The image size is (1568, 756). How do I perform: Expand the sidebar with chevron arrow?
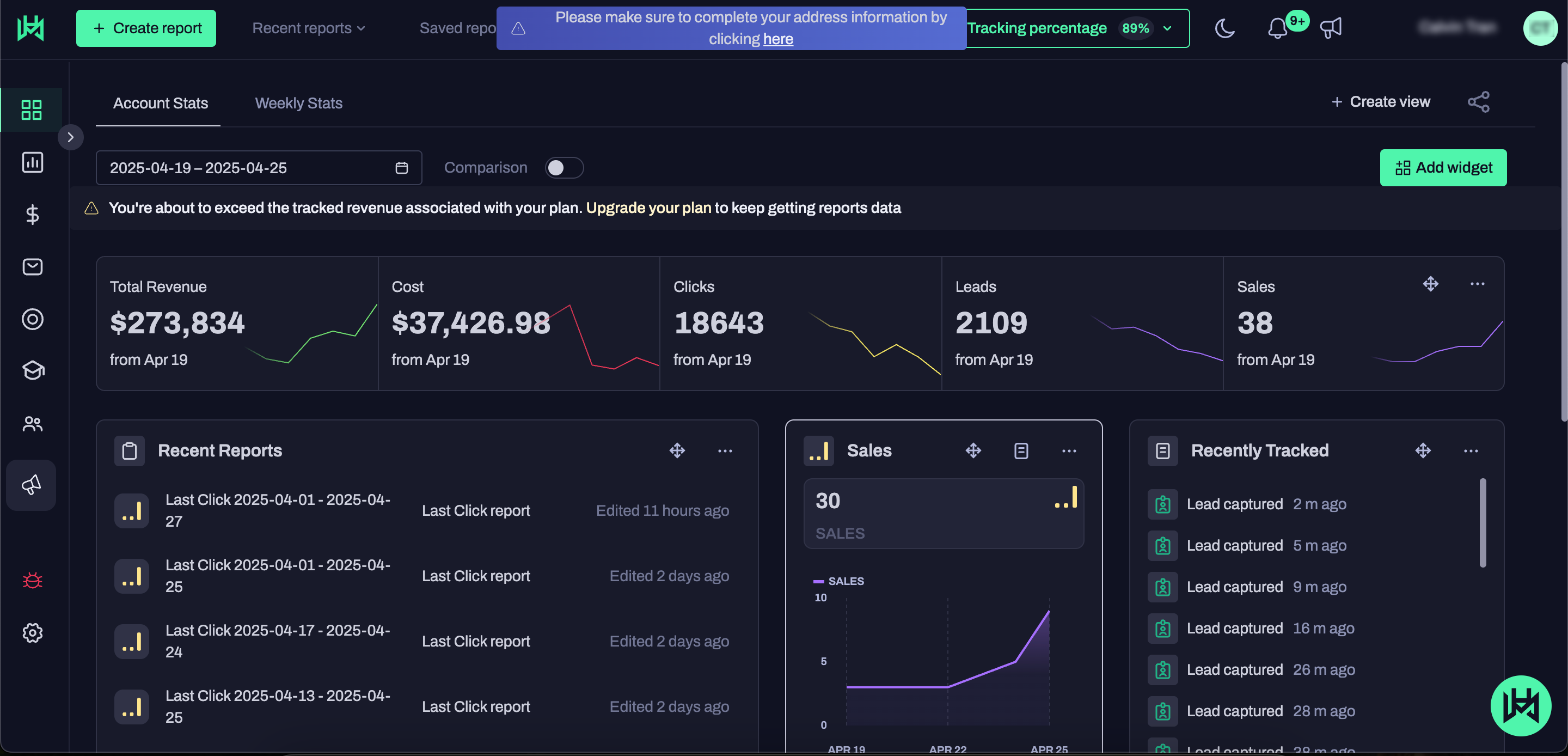(71, 137)
